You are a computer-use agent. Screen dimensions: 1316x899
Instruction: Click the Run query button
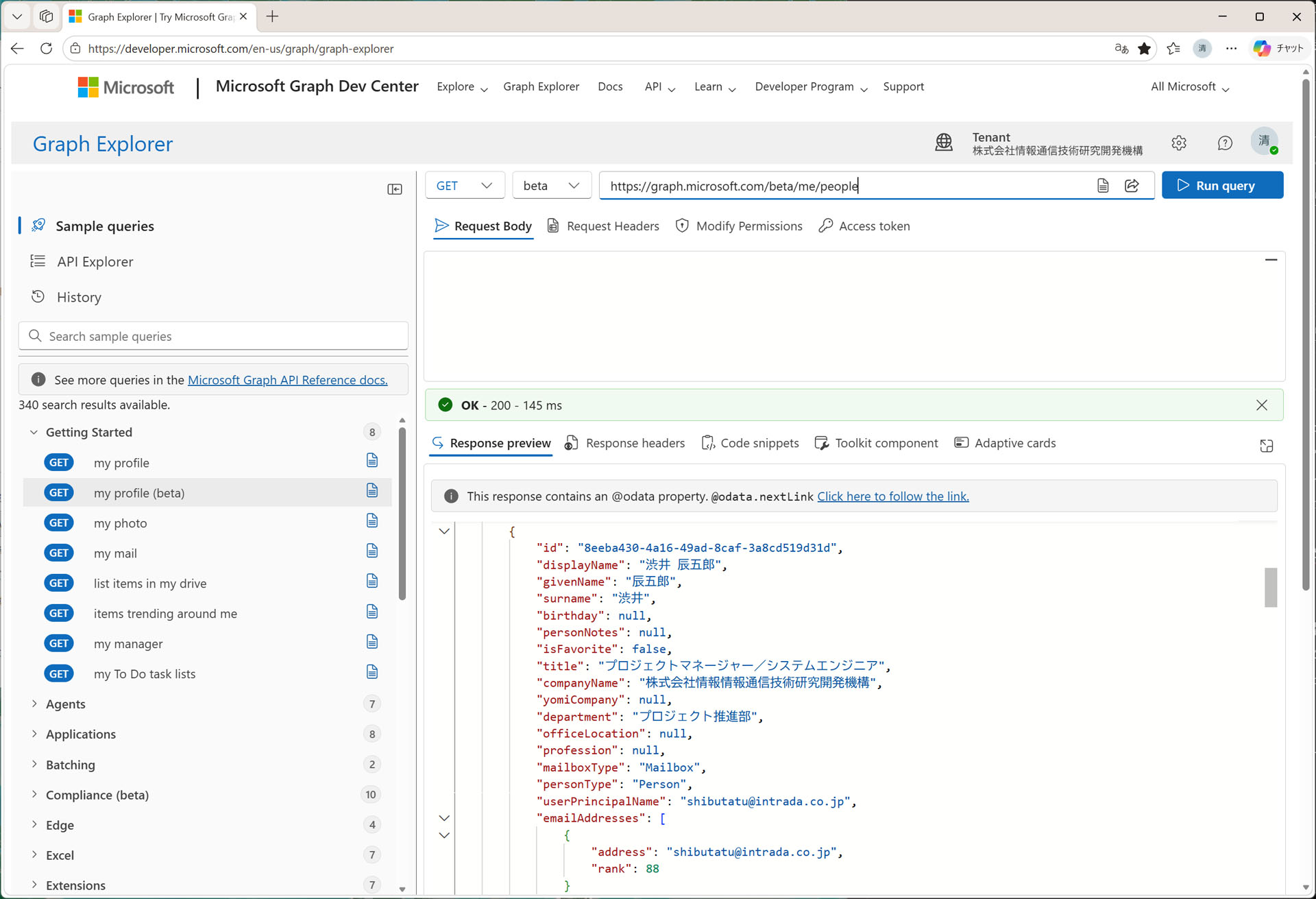click(x=1223, y=185)
